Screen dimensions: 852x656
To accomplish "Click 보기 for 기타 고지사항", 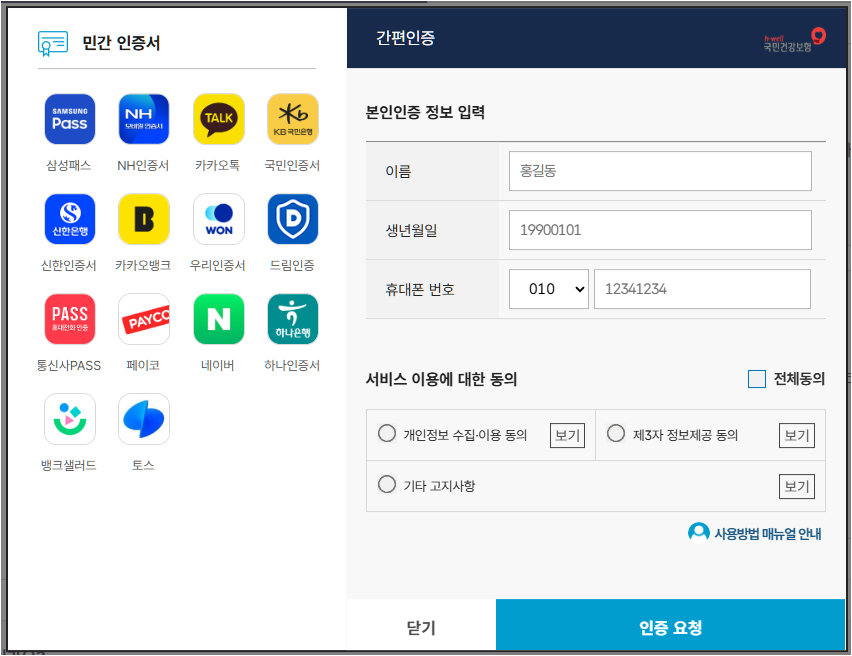I will tap(797, 486).
